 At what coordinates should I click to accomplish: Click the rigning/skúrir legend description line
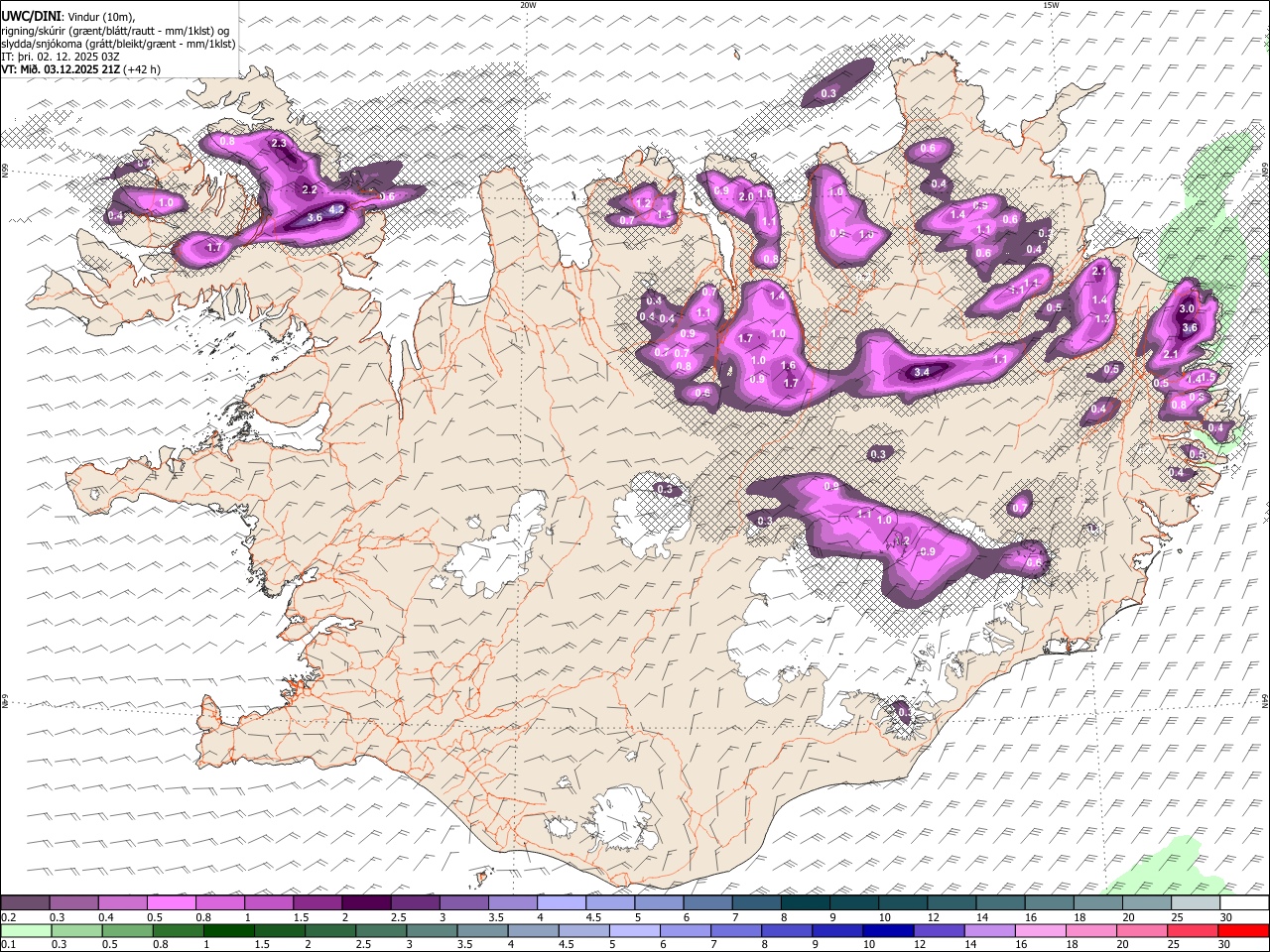115,31
